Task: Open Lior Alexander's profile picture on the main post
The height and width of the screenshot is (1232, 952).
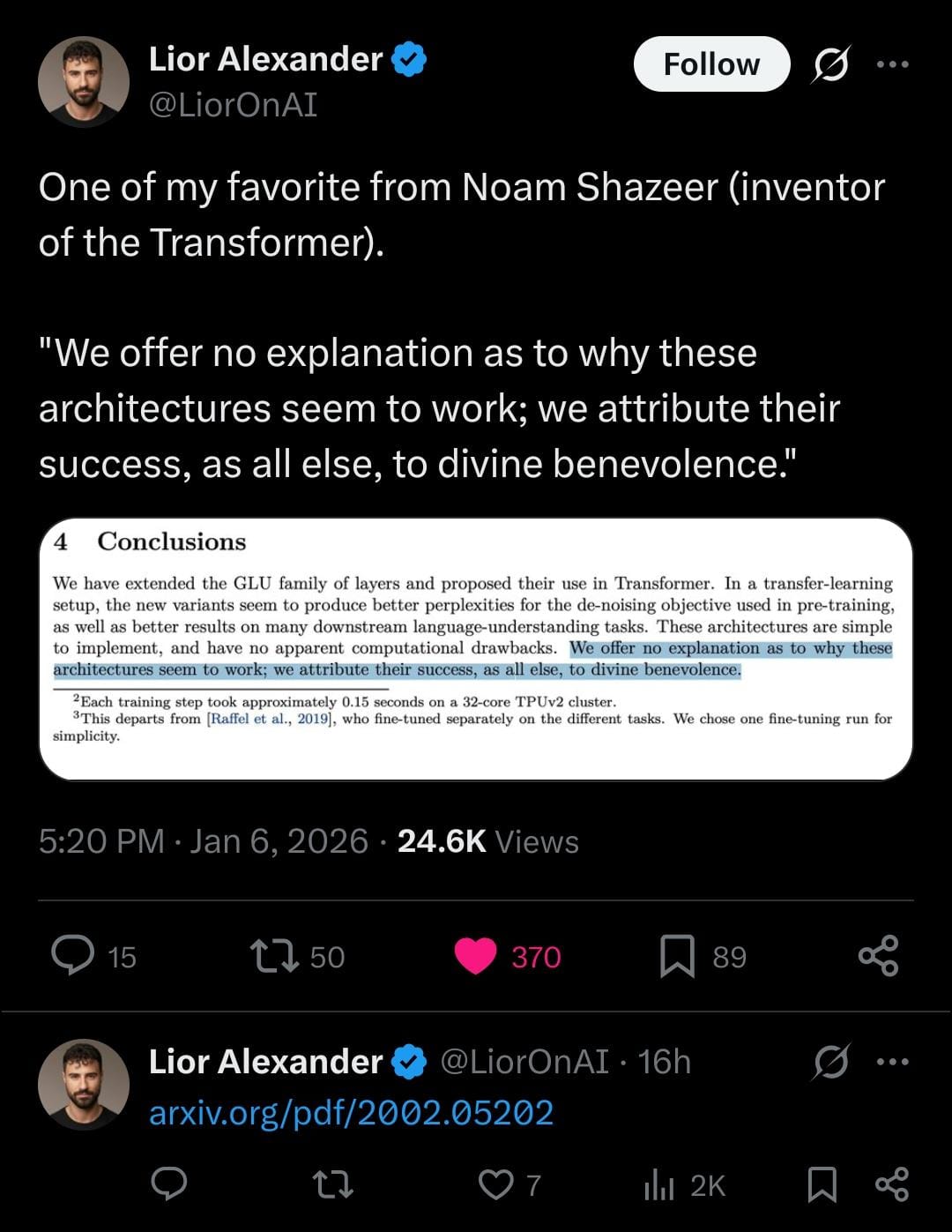Action: [x=84, y=82]
